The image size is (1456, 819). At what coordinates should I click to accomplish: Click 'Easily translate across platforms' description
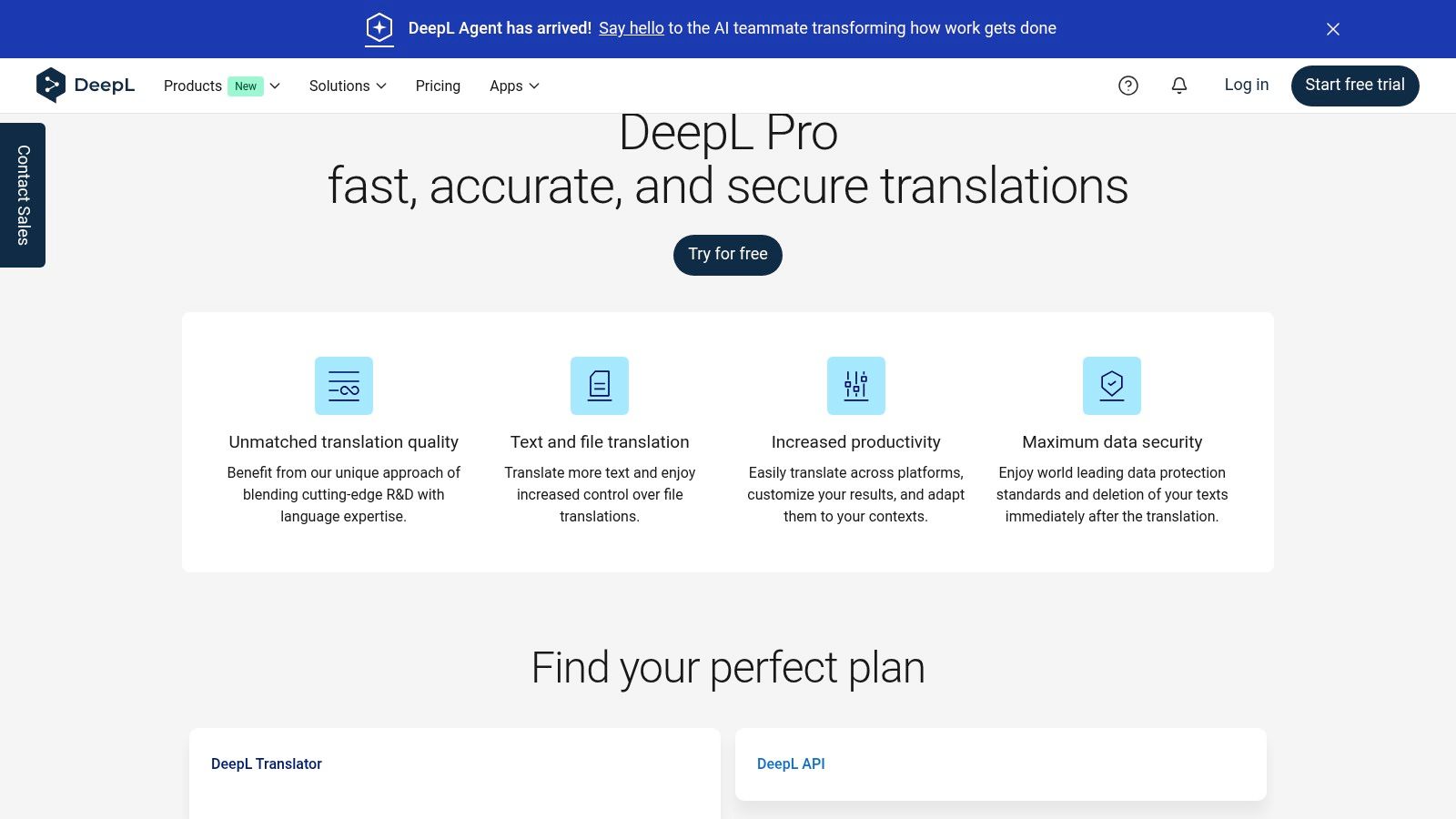pyautogui.click(x=856, y=494)
